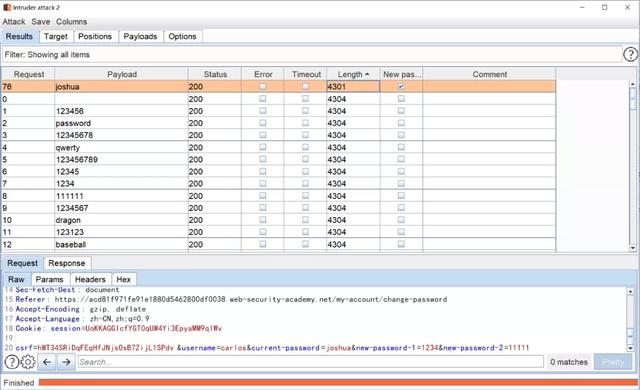Toggle Error checkbox for password row
This screenshot has width=640, height=390.
click(262, 123)
